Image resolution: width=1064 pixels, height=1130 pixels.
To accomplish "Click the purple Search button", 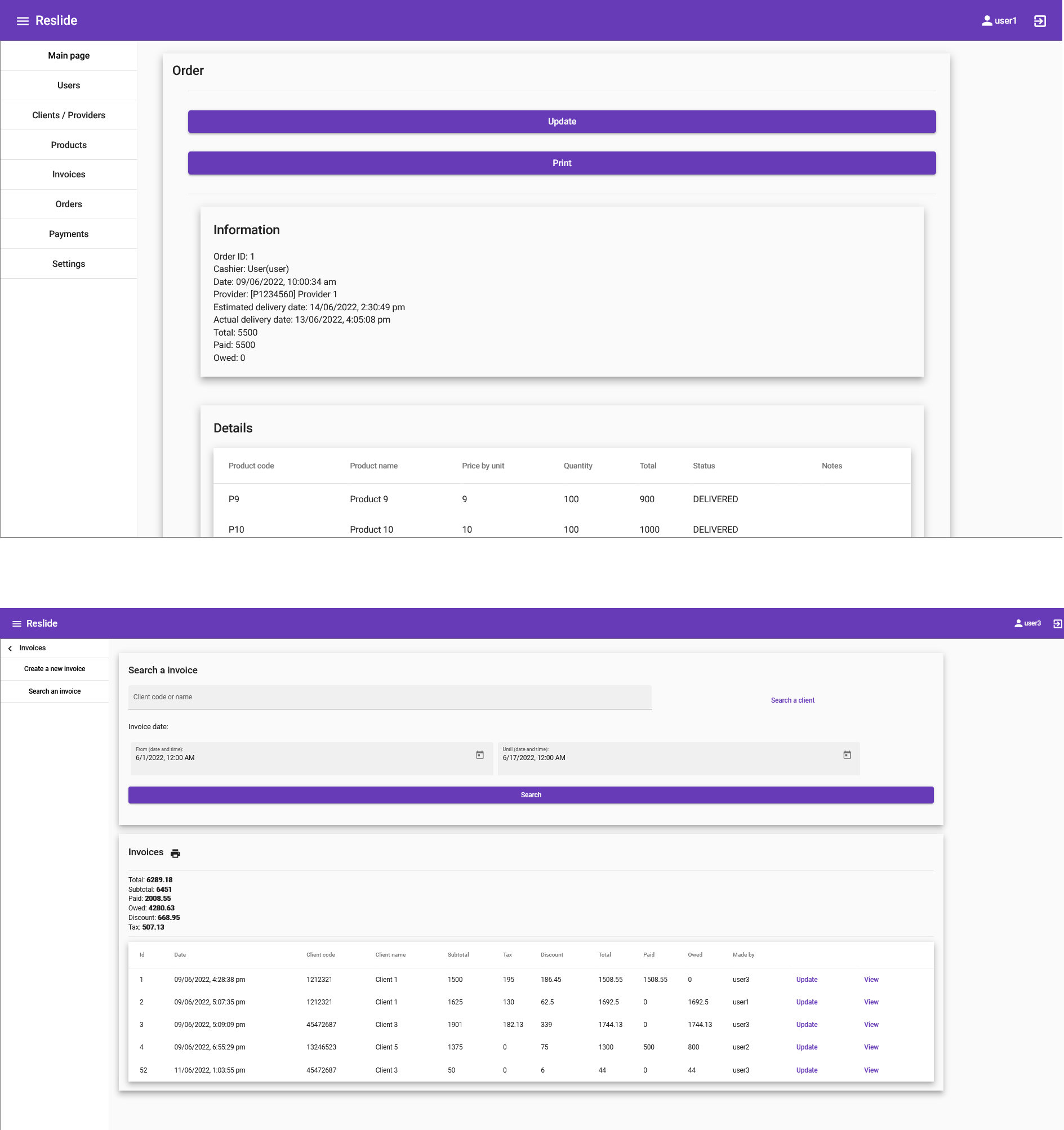I will (x=531, y=794).
